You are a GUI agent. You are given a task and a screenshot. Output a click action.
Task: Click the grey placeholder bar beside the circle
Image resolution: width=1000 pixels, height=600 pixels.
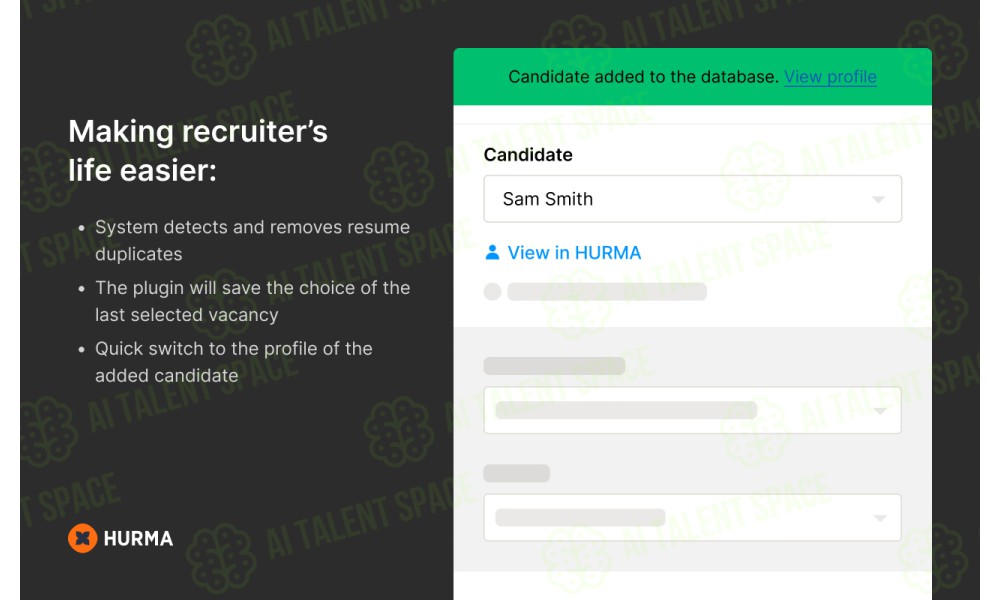point(607,292)
